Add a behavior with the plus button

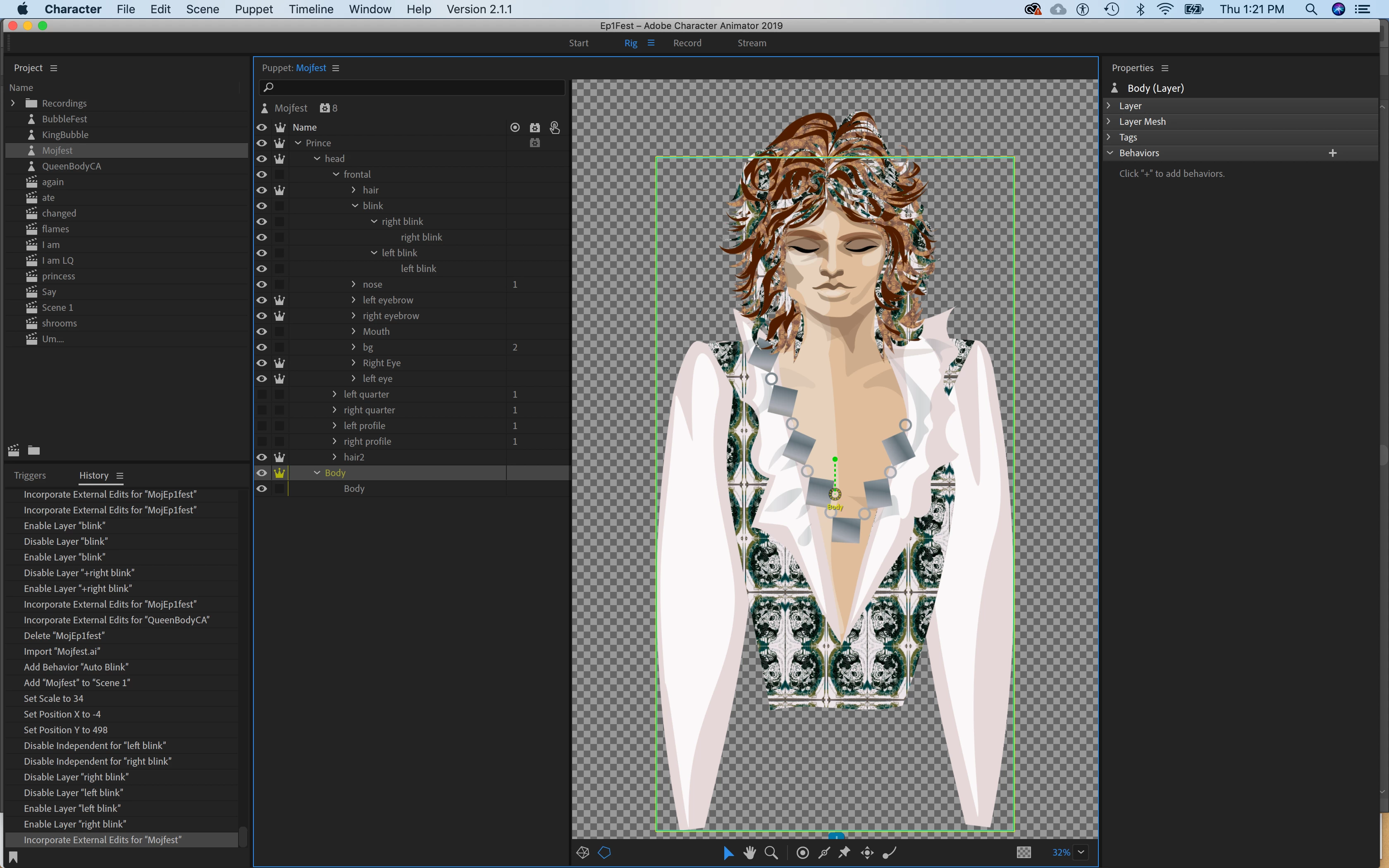tap(1332, 153)
